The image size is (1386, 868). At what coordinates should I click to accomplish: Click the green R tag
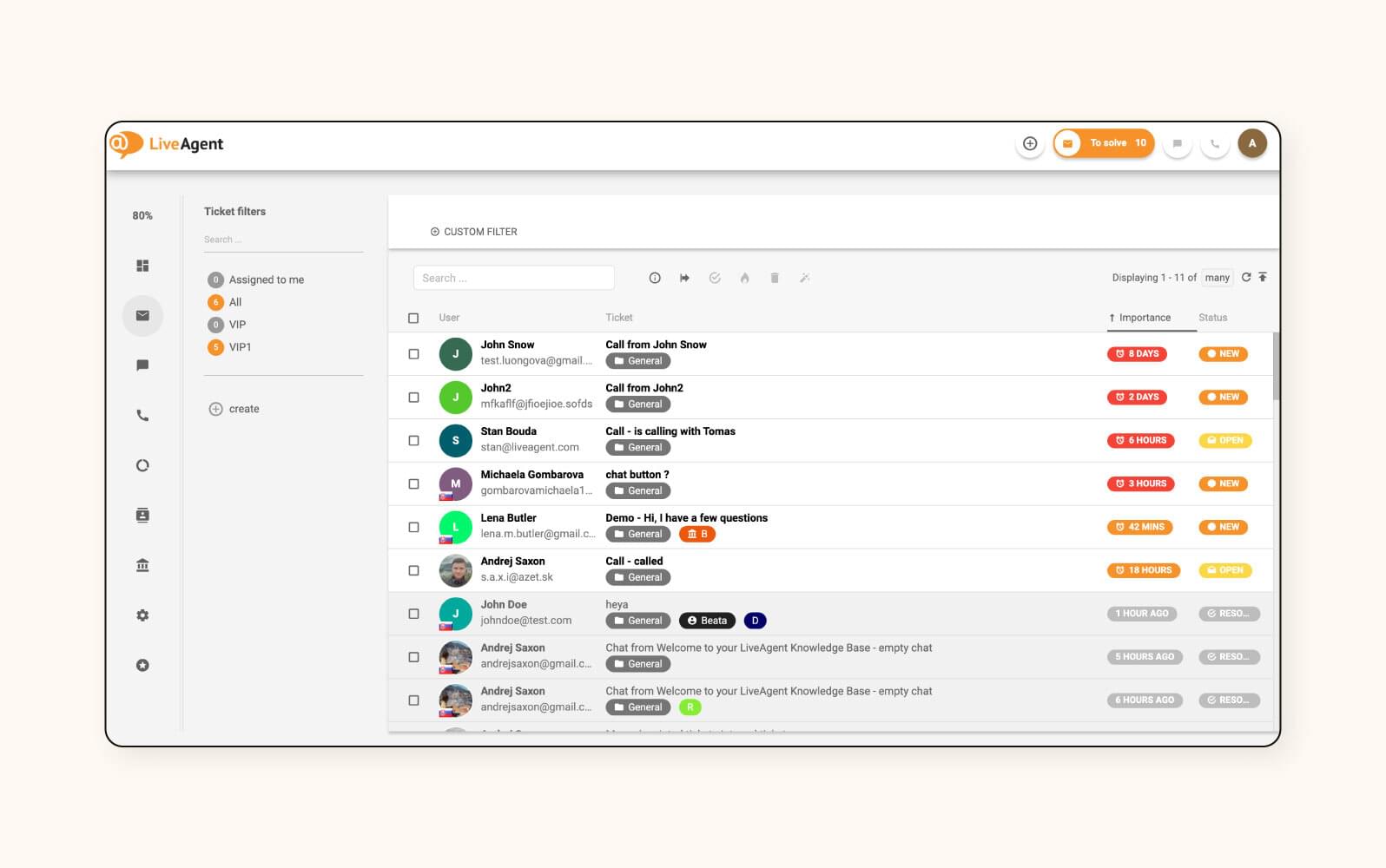(x=690, y=707)
